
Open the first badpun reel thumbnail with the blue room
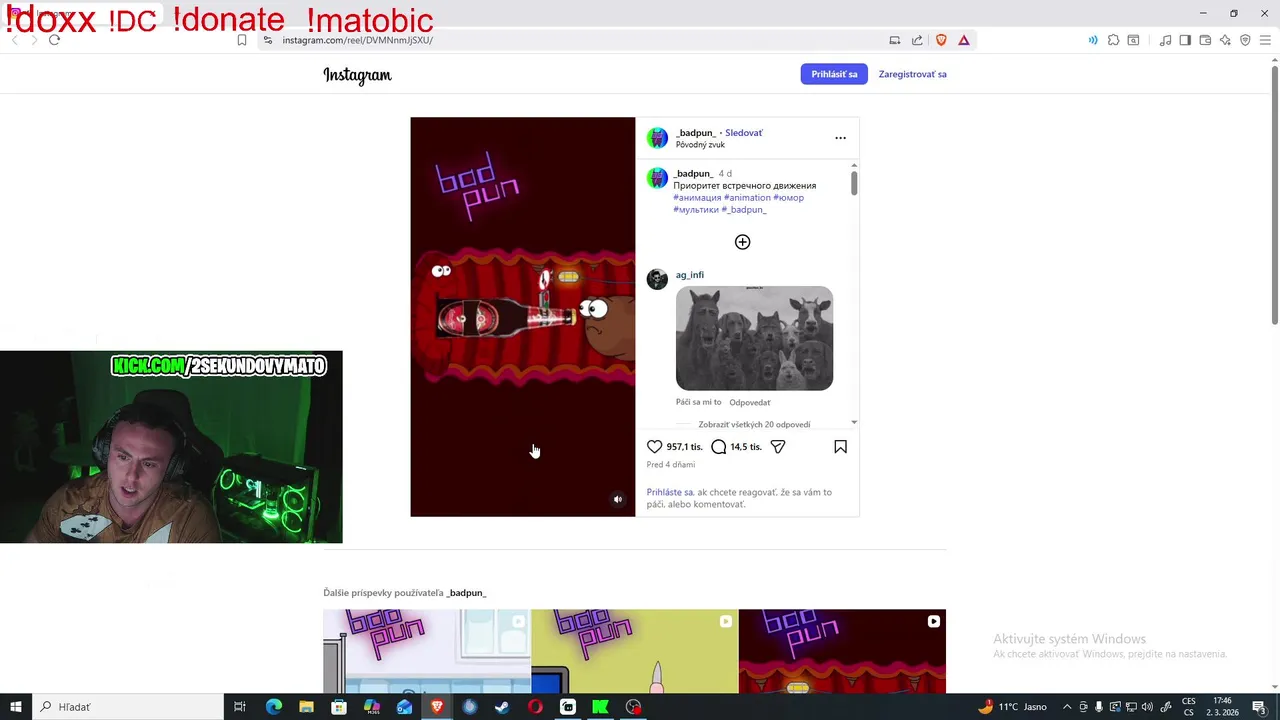[x=427, y=651]
